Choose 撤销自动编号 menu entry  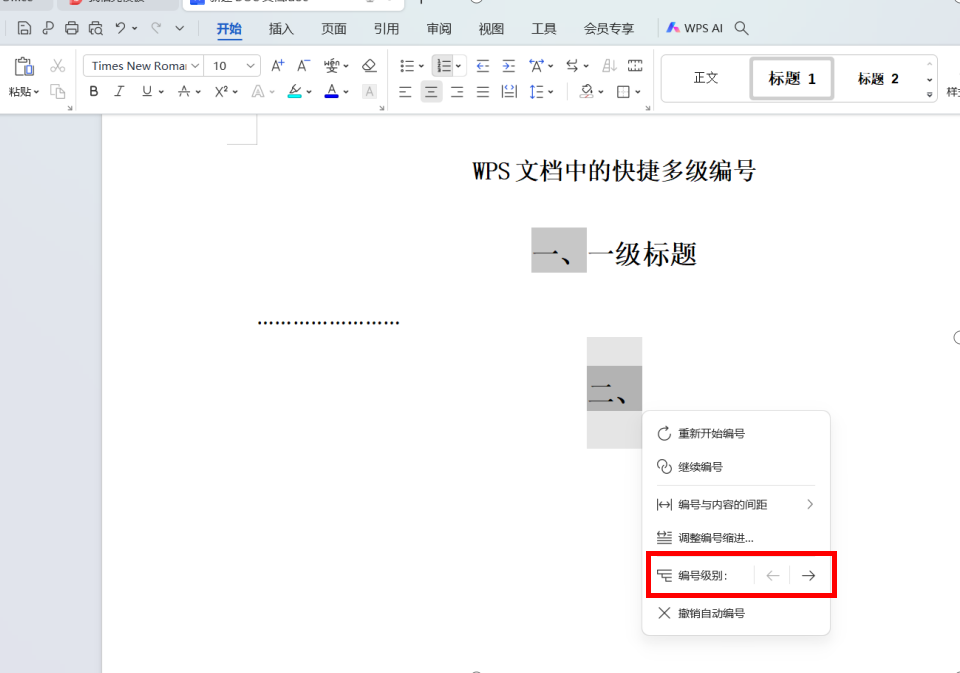click(x=736, y=613)
